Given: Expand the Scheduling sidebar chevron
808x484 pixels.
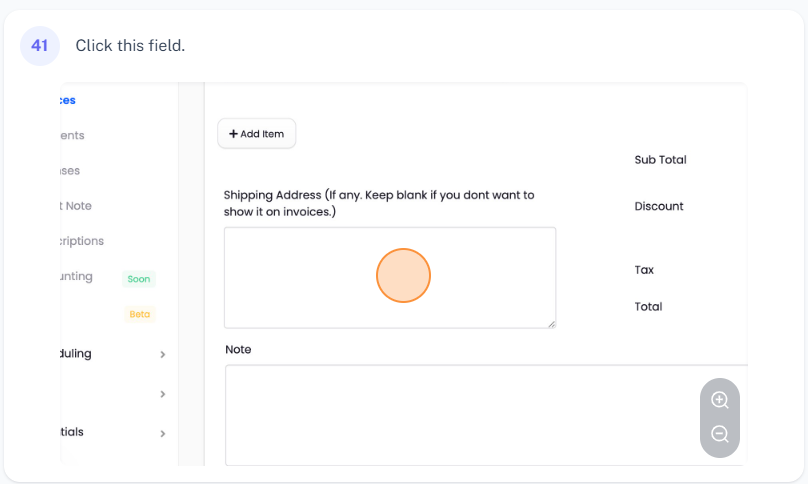Looking at the screenshot, I should 162,354.
